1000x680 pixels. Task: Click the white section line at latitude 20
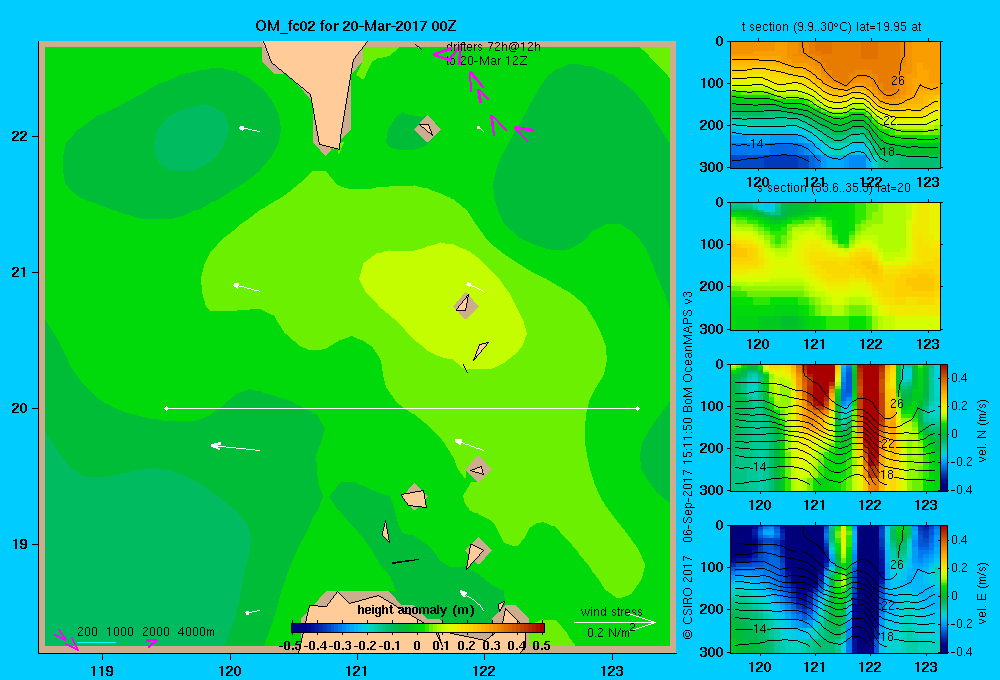[402, 408]
